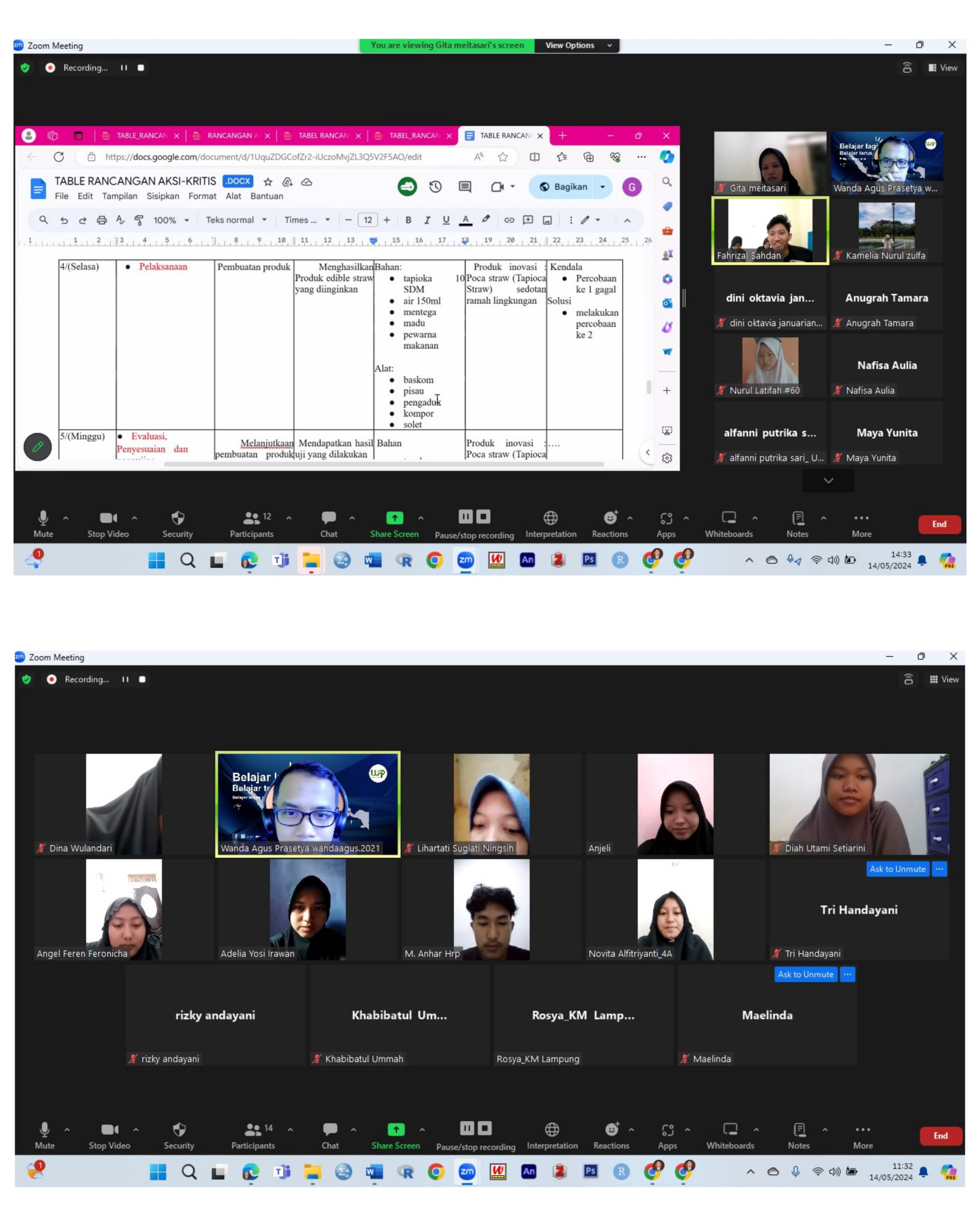Screen dimensions: 980x1226
Task: Click the font size field showing 12
Action: 368,220
